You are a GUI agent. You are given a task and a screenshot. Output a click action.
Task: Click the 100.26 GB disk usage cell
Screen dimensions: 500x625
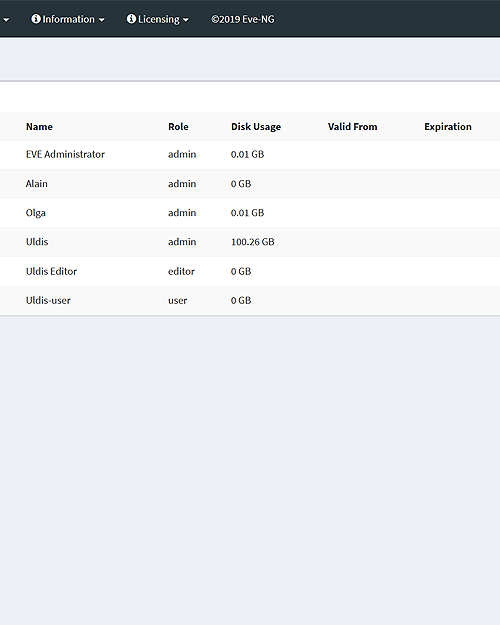[x=253, y=242]
